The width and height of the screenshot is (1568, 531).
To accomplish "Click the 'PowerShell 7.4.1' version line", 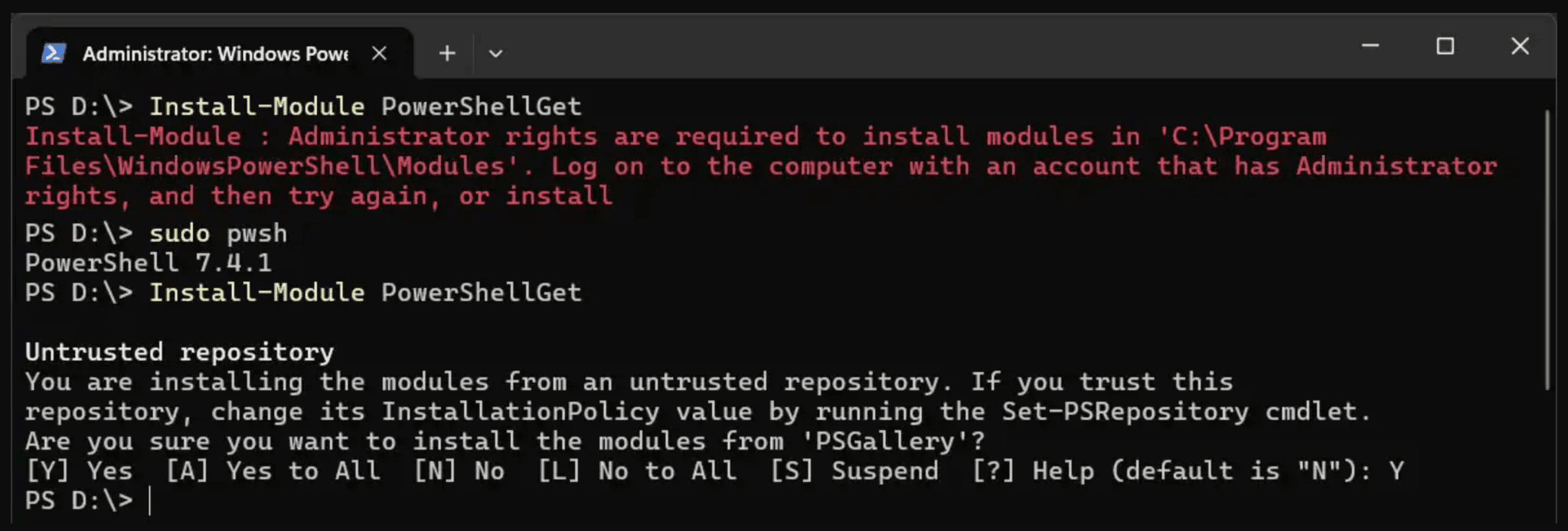I will [149, 263].
